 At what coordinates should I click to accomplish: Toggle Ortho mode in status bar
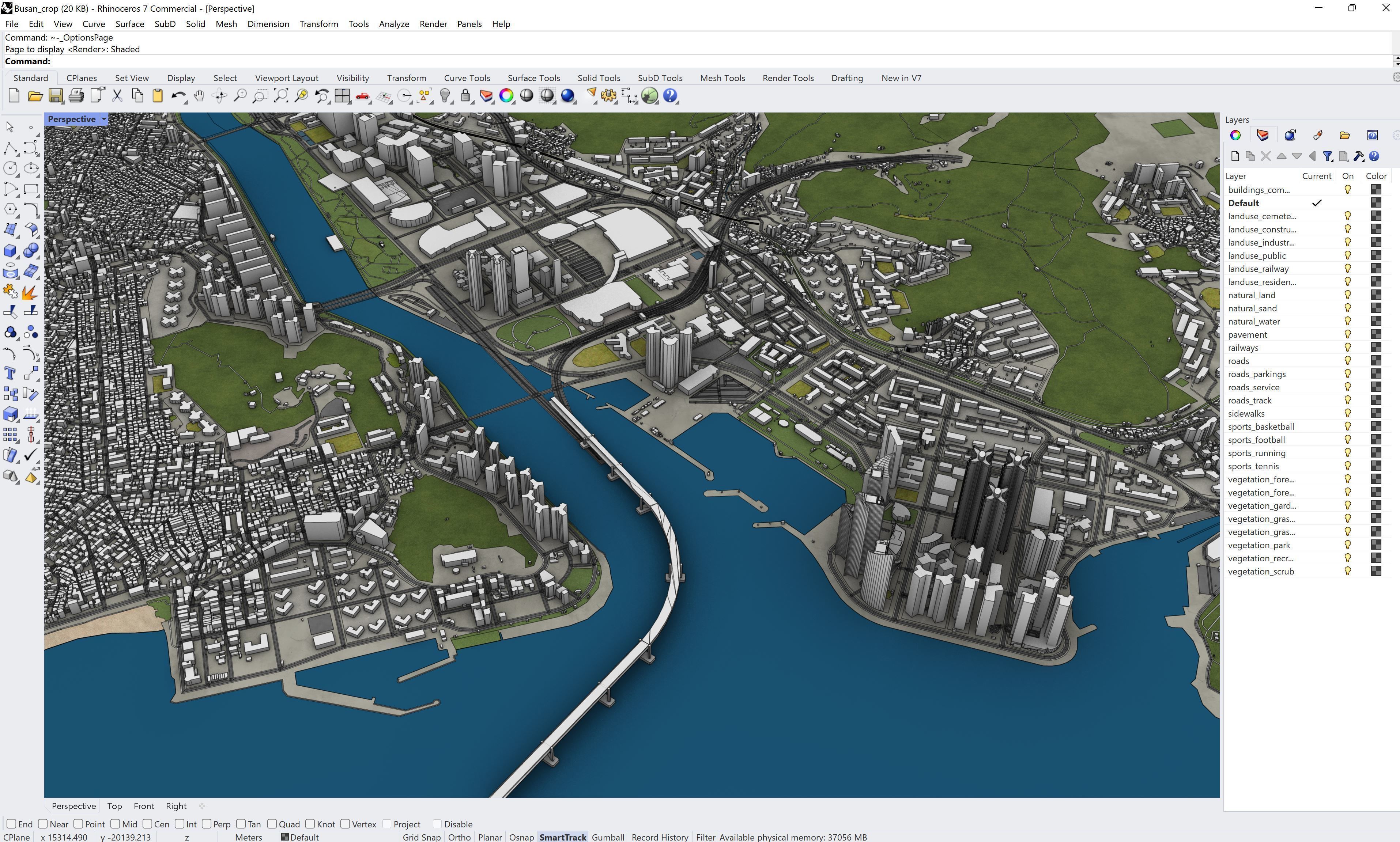click(459, 837)
